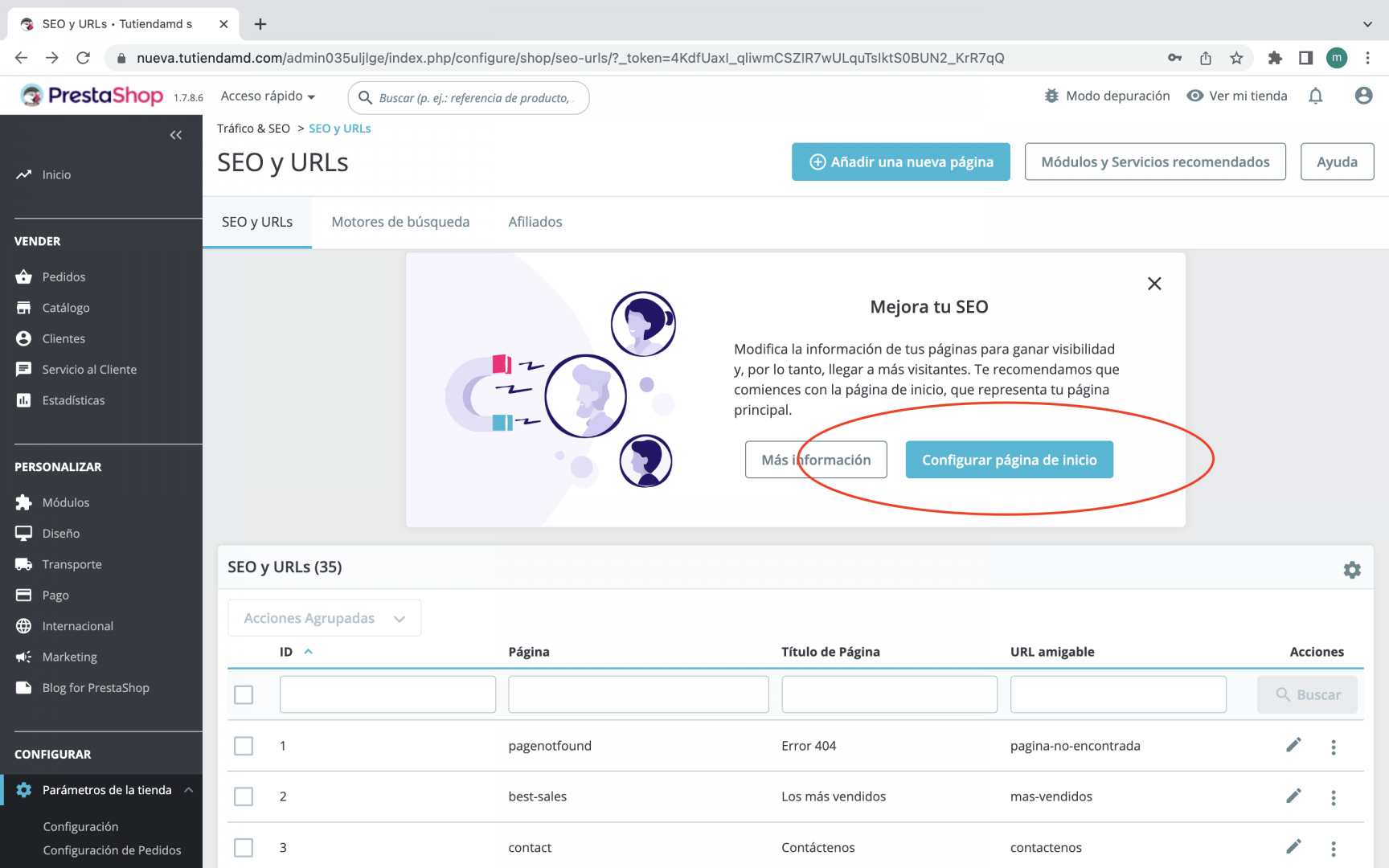Image resolution: width=1389 pixels, height=868 pixels.
Task: Focus the Título de Página filter input
Action: pos(889,694)
